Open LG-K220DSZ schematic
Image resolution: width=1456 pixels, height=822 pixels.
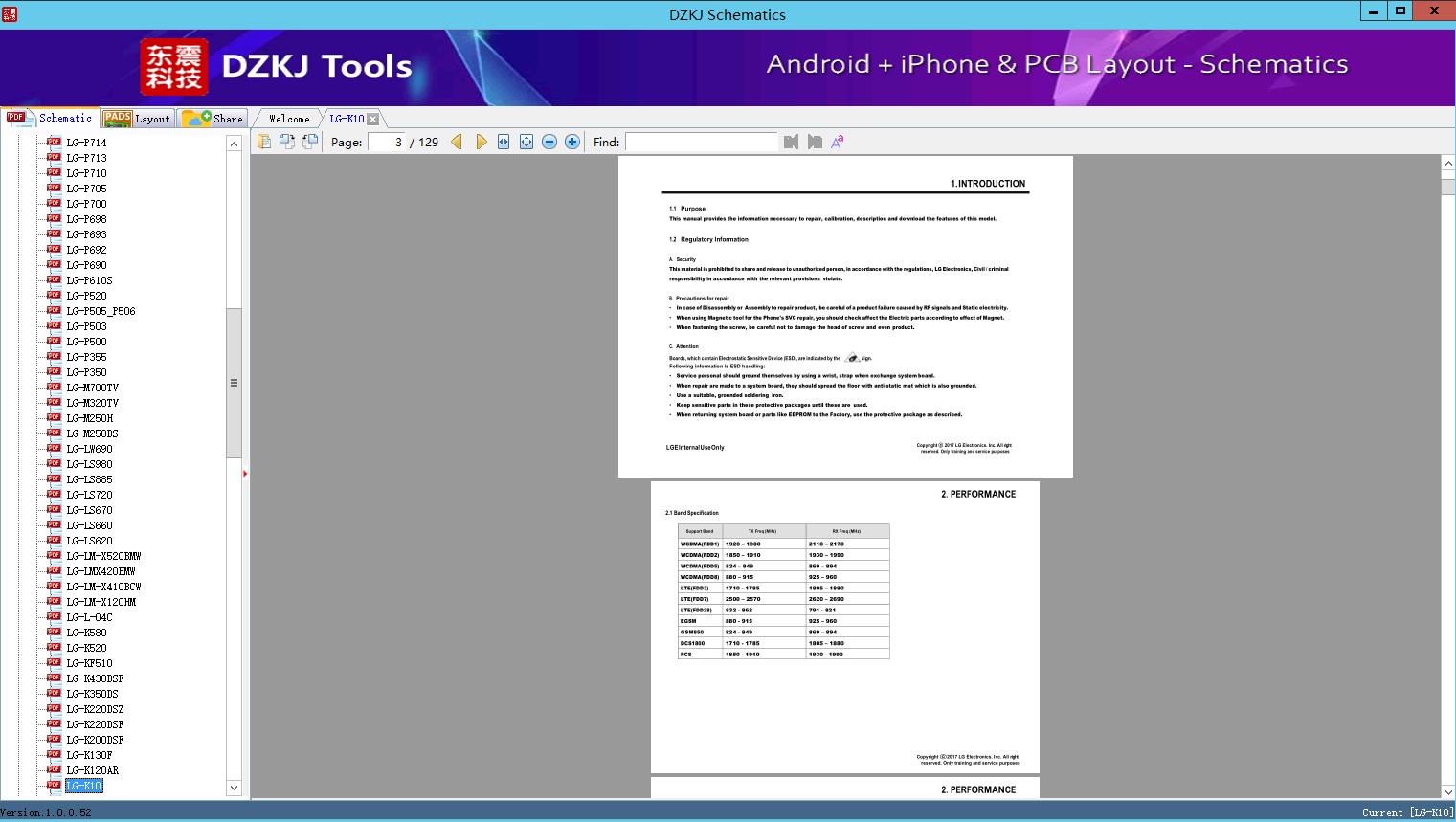95,709
